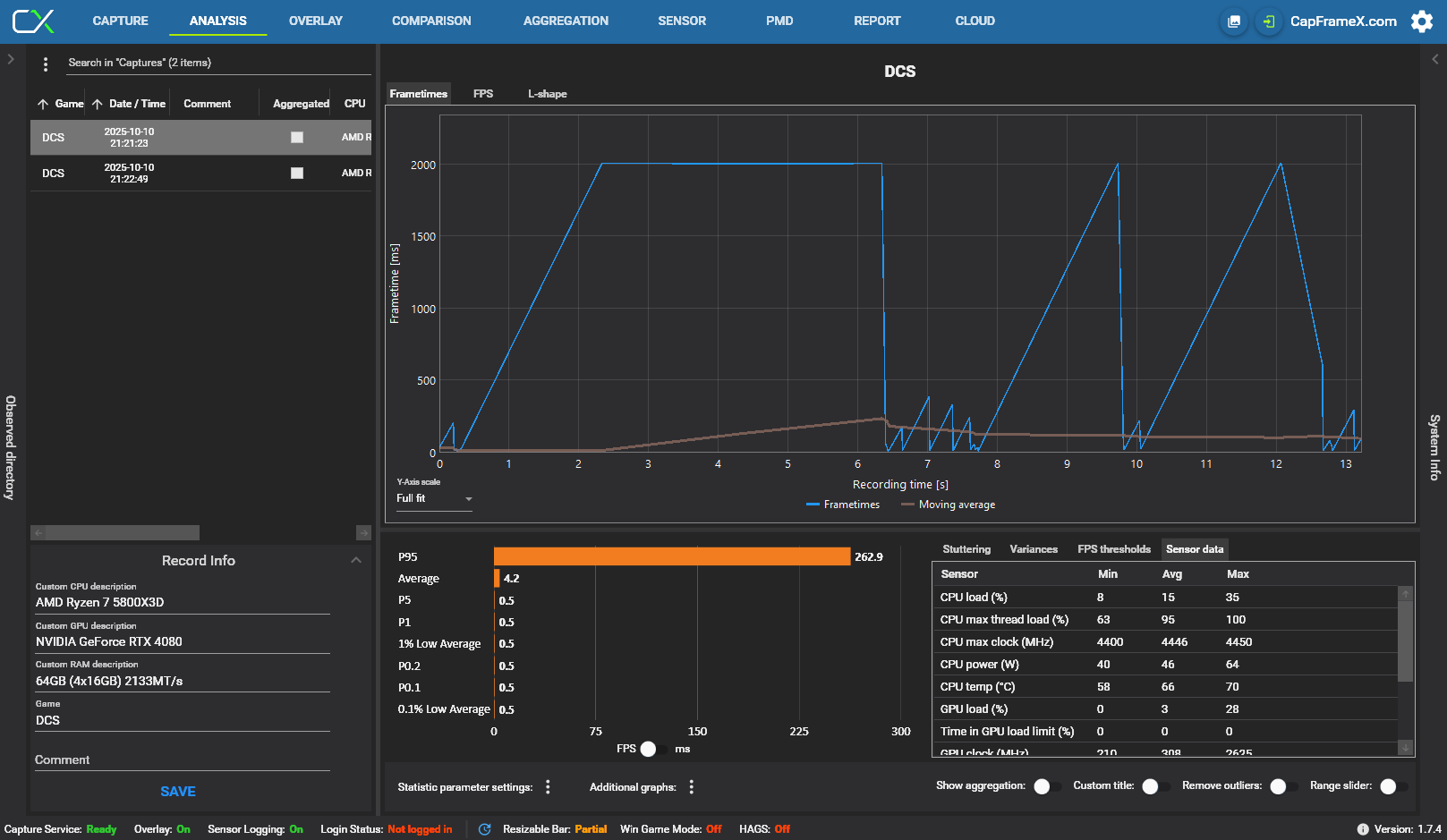Open Statistic parameter settings three-dot menu
Screen dimensions: 1447x840
pos(548,787)
